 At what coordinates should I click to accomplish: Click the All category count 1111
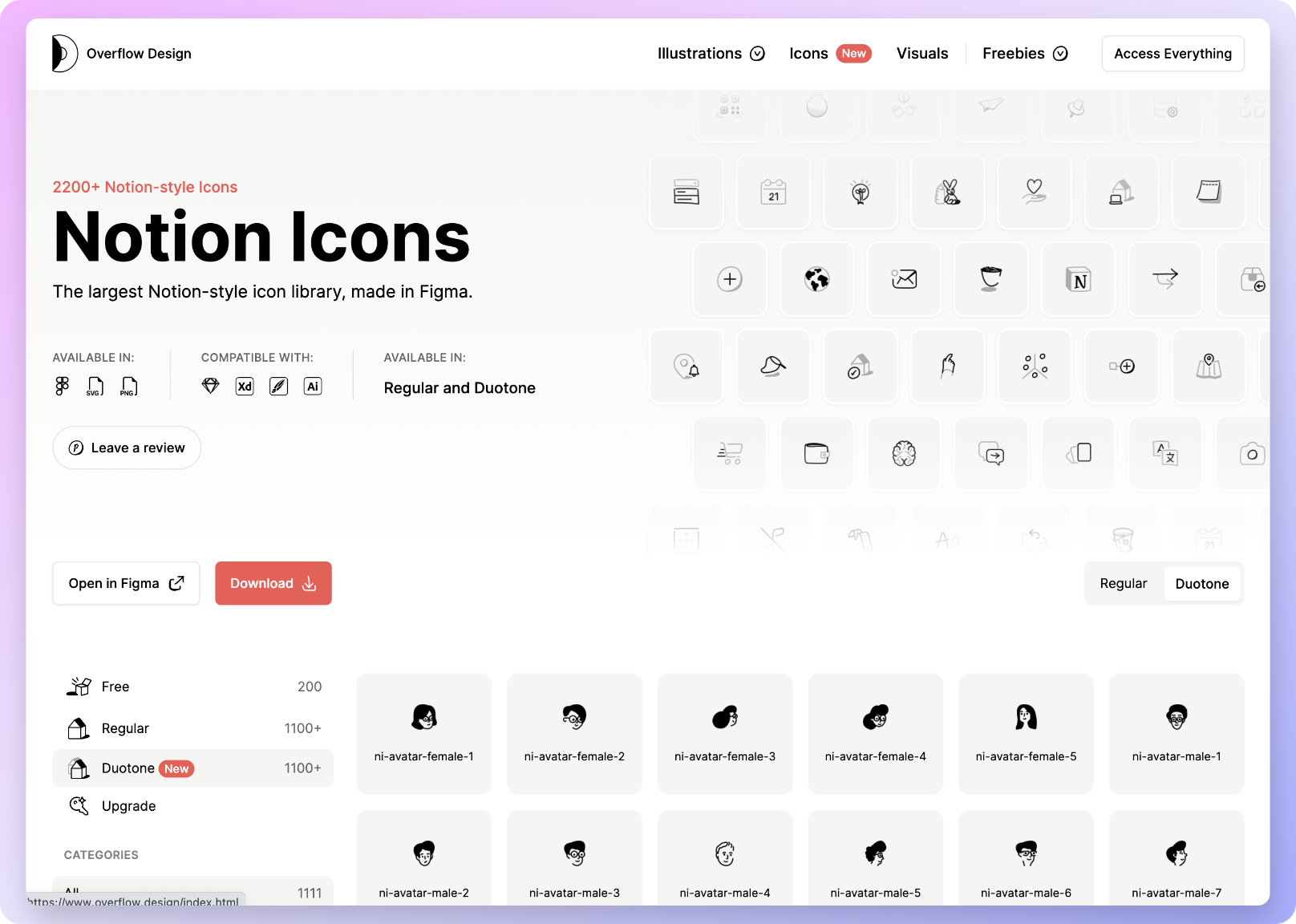point(310,893)
